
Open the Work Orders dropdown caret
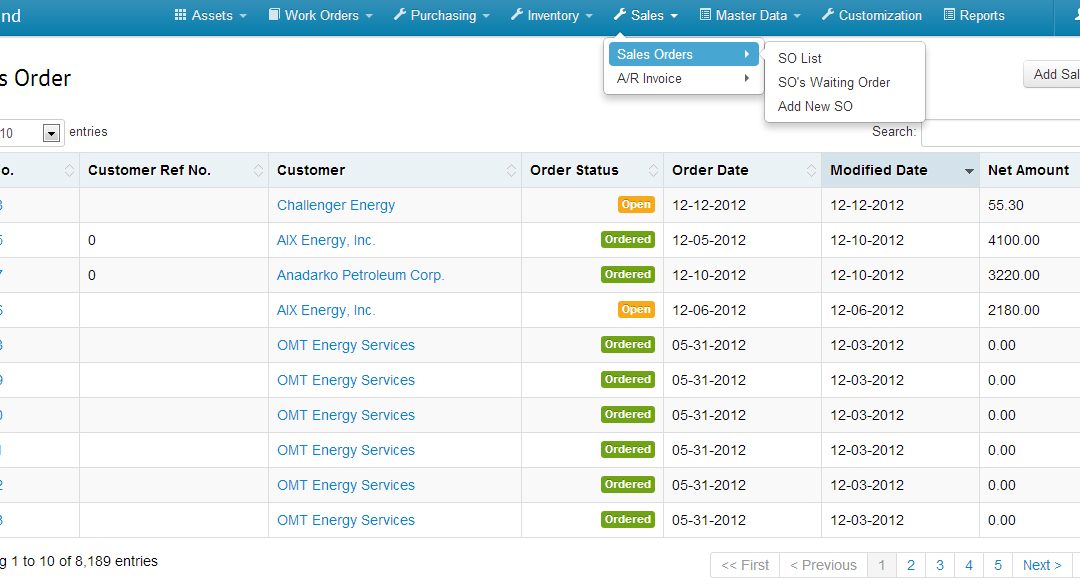pyautogui.click(x=368, y=16)
